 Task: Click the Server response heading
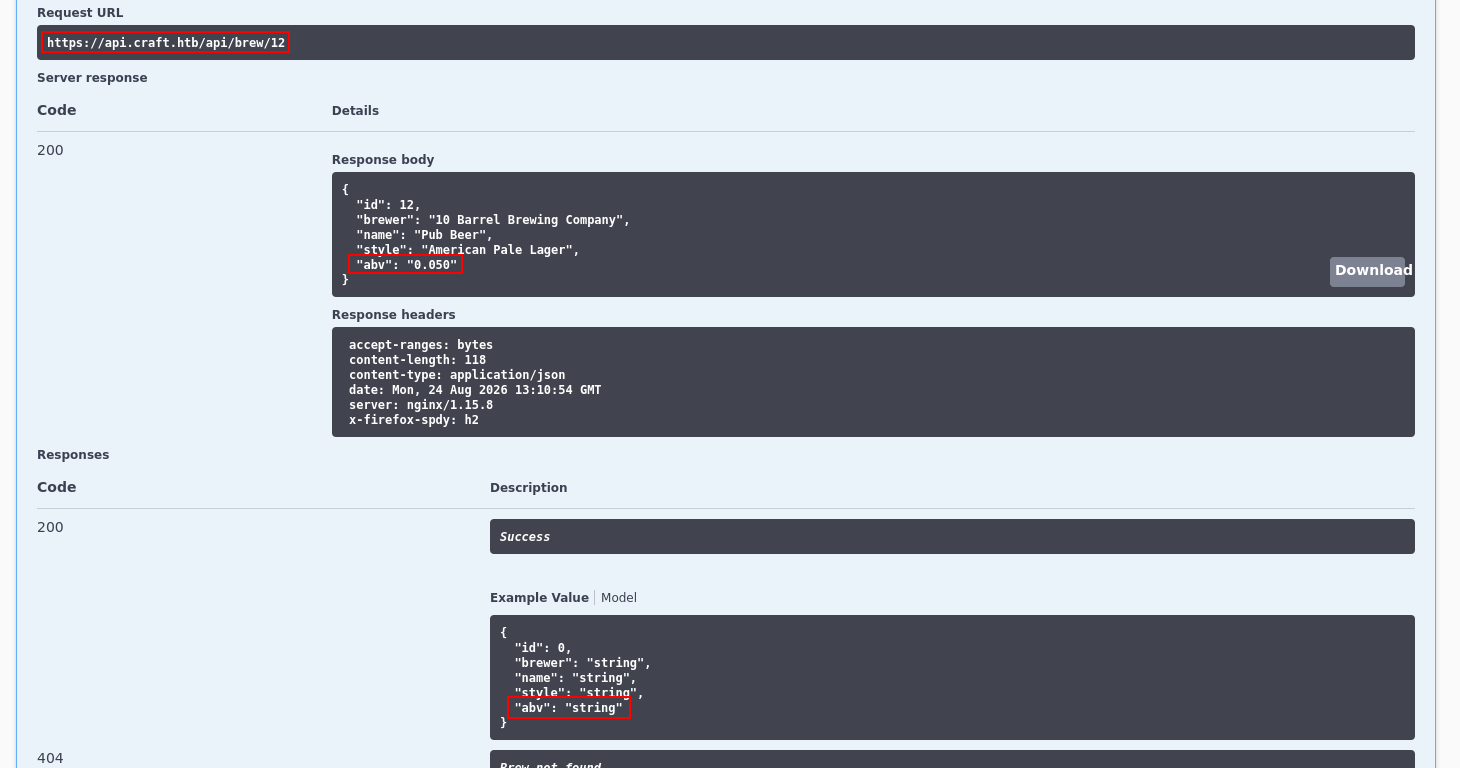(92, 78)
